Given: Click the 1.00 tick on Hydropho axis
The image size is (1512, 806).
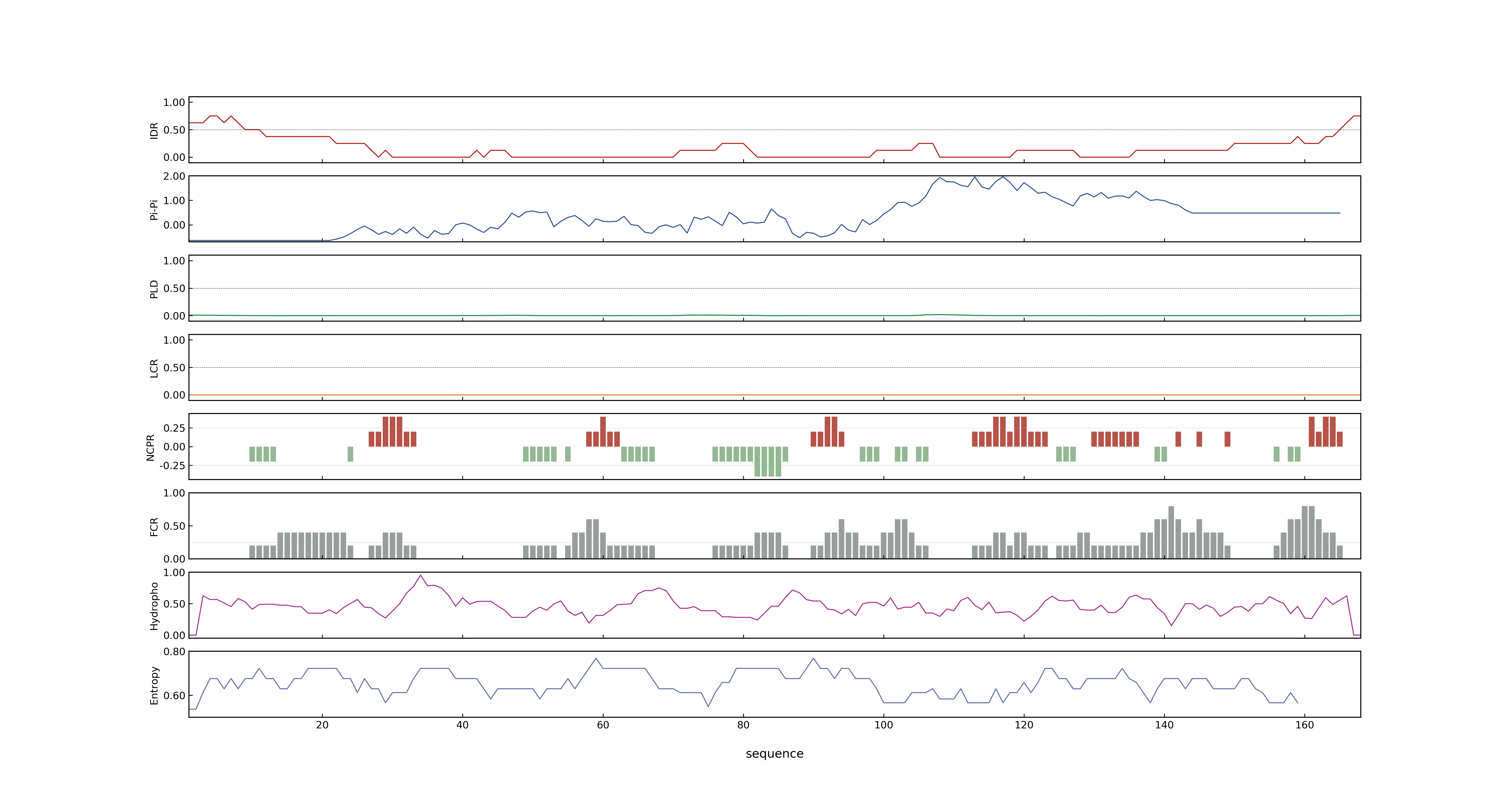Looking at the screenshot, I should tap(174, 573).
